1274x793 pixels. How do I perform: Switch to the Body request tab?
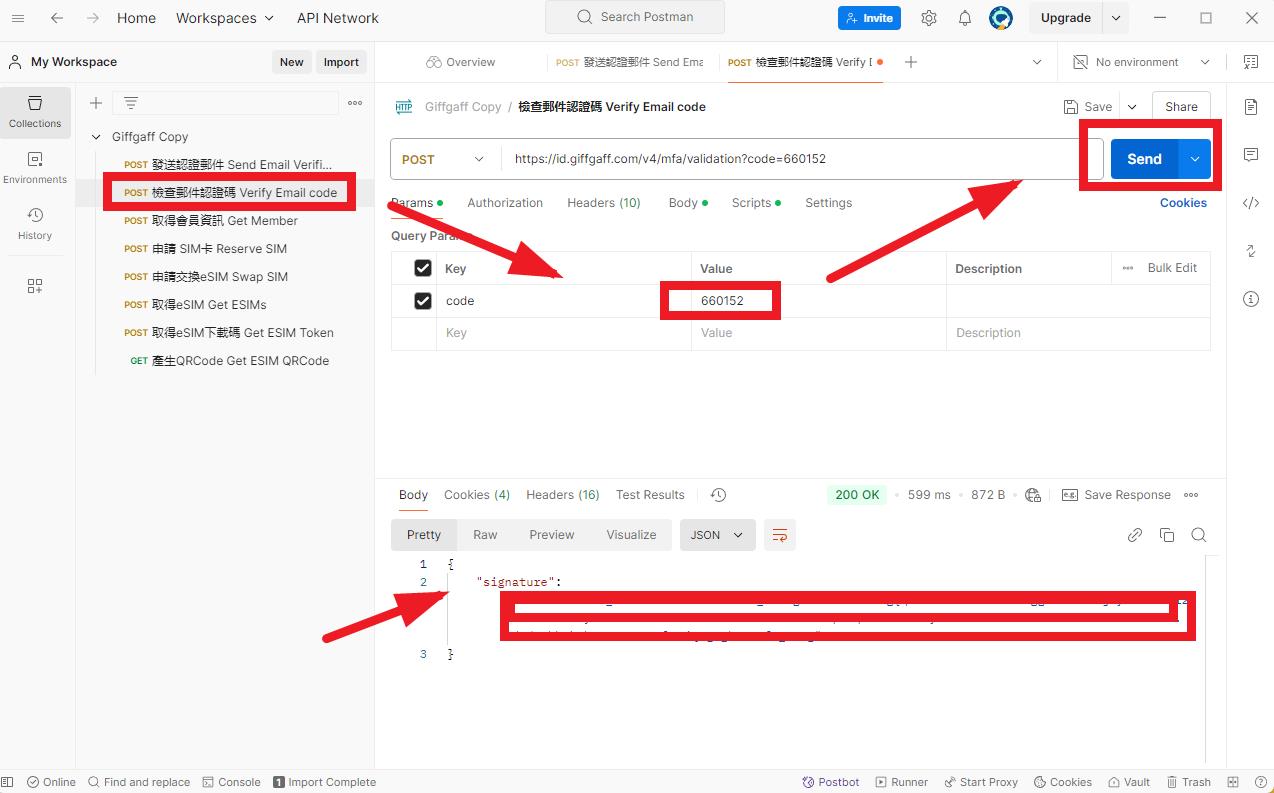tap(688, 203)
